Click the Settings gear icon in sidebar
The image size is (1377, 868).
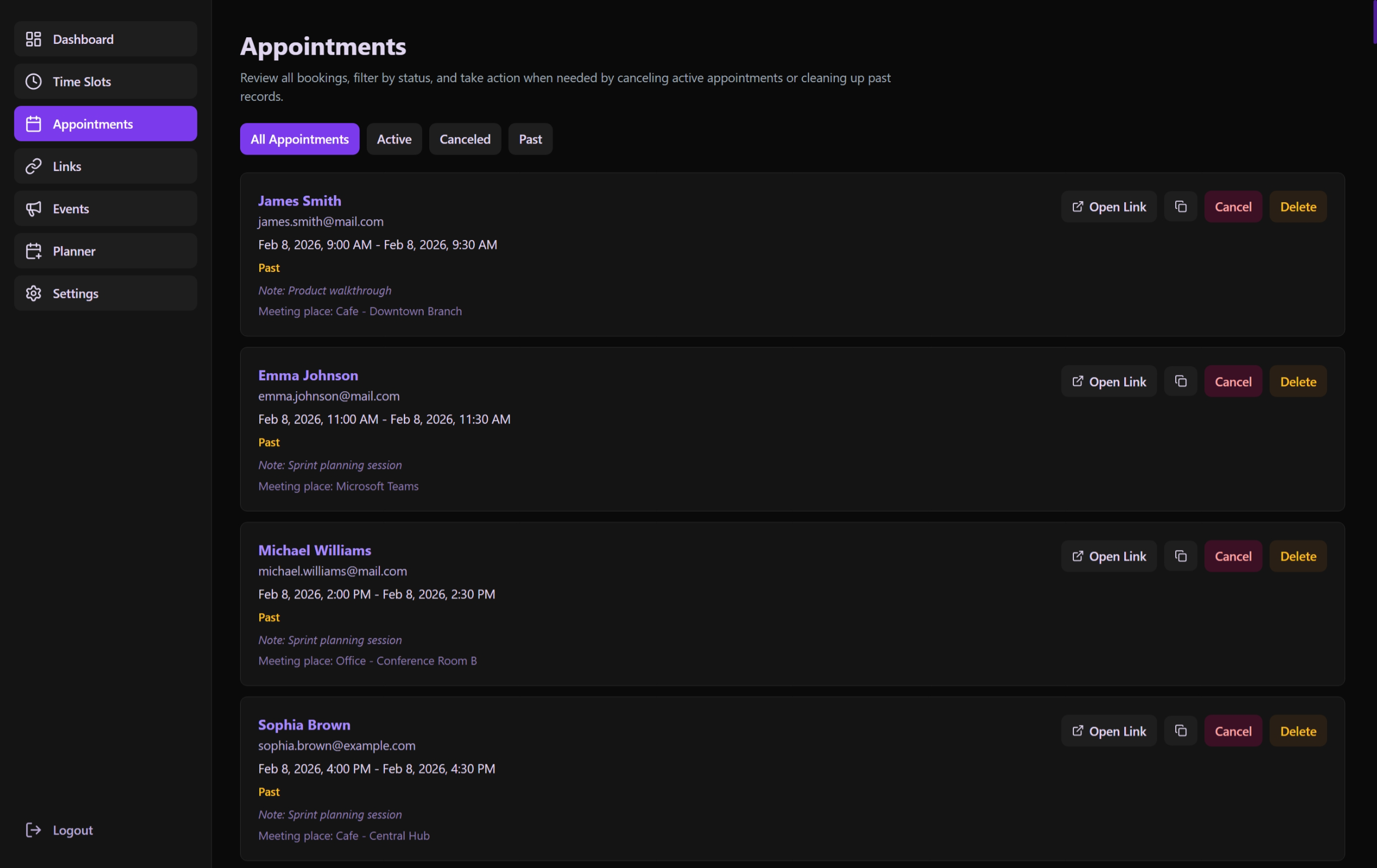(x=34, y=293)
